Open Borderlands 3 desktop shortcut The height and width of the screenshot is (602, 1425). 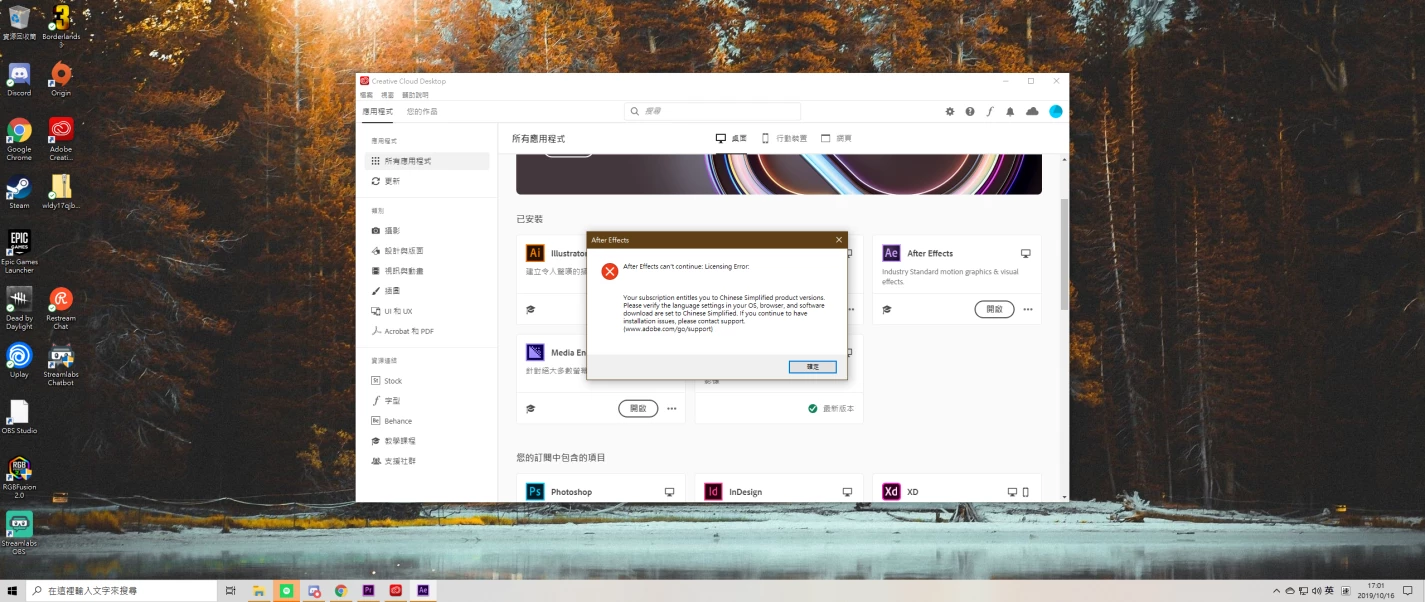[61, 24]
